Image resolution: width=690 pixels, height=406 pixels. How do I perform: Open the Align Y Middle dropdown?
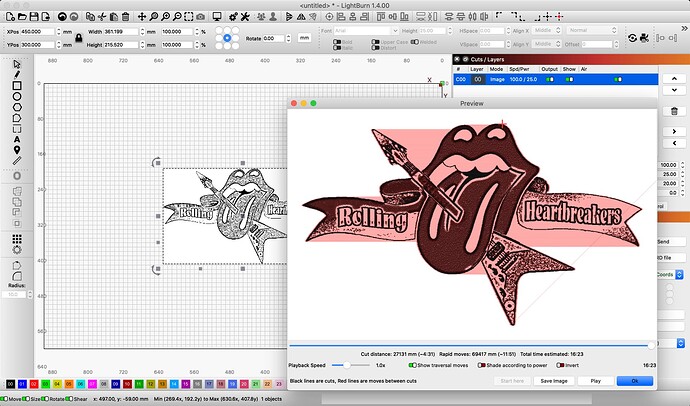tap(547, 44)
